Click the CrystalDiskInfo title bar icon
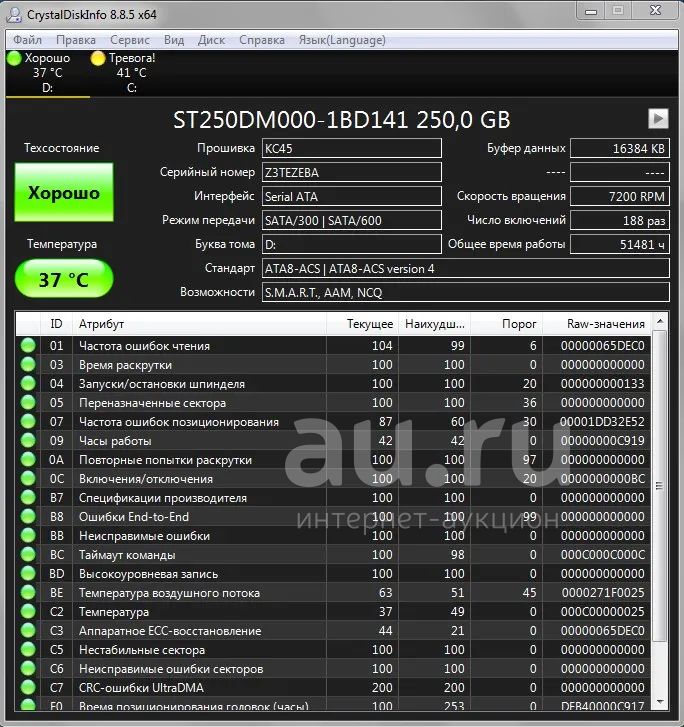Screen dimensions: 684x727 click(x=14, y=15)
